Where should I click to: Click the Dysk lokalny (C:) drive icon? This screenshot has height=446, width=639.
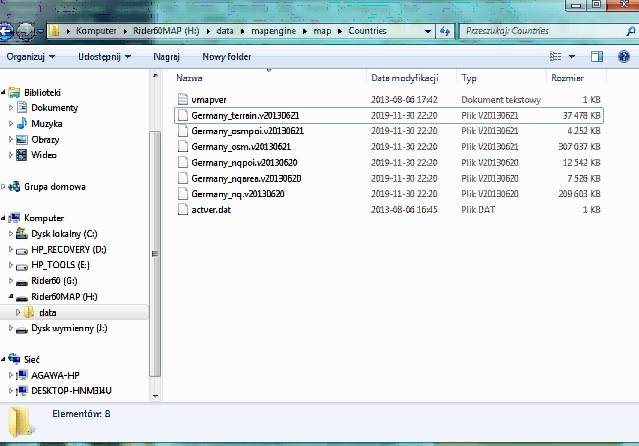pos(22,233)
